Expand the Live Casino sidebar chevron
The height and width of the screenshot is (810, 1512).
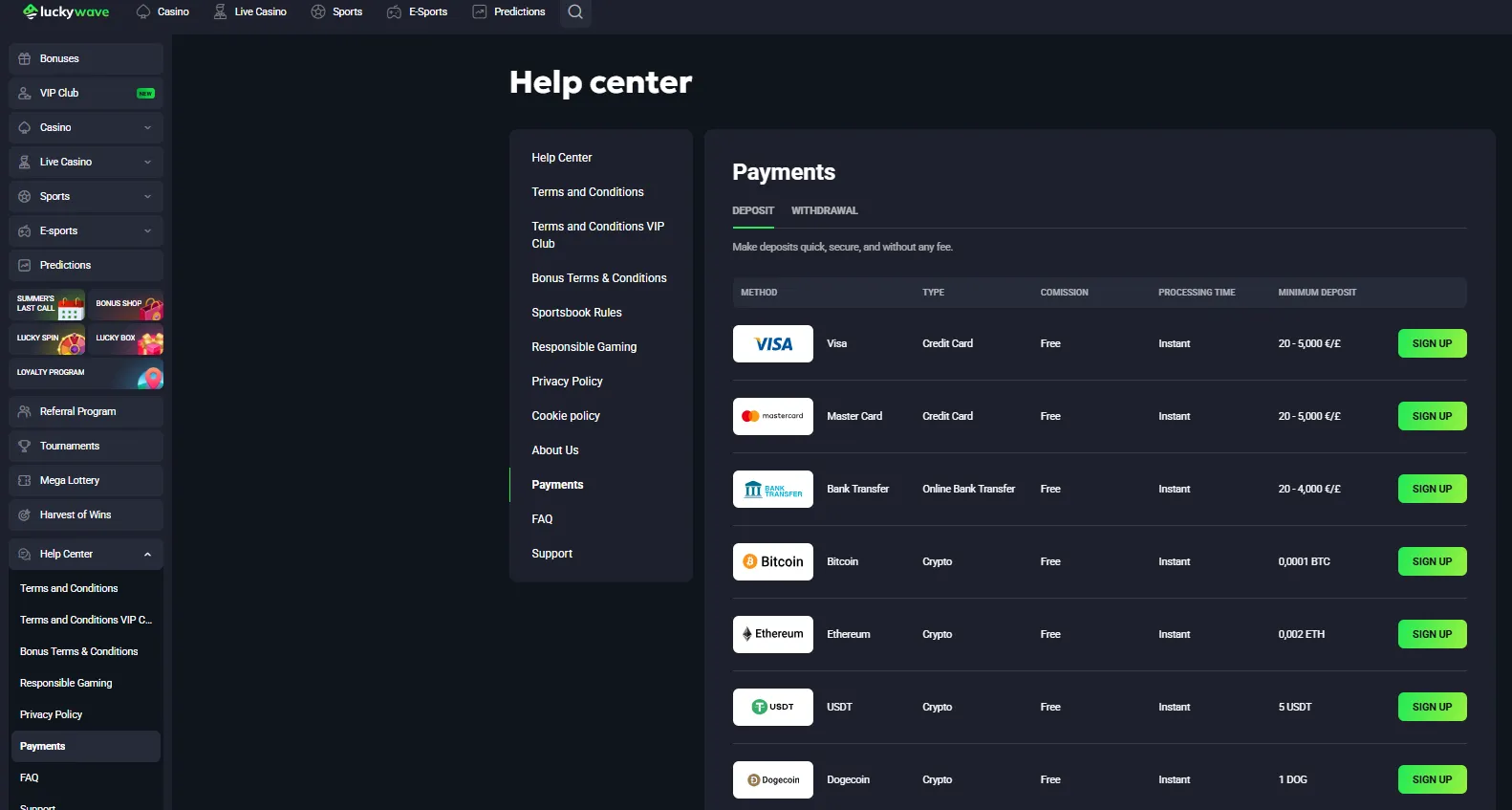[x=147, y=162]
